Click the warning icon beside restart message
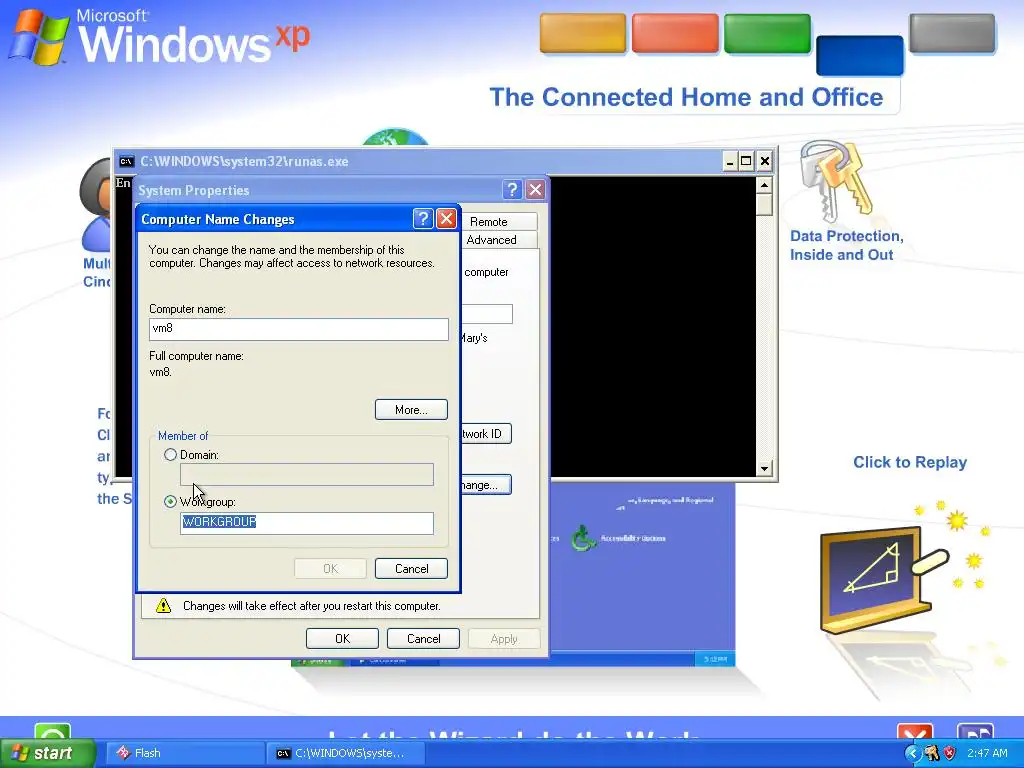 [x=163, y=605]
